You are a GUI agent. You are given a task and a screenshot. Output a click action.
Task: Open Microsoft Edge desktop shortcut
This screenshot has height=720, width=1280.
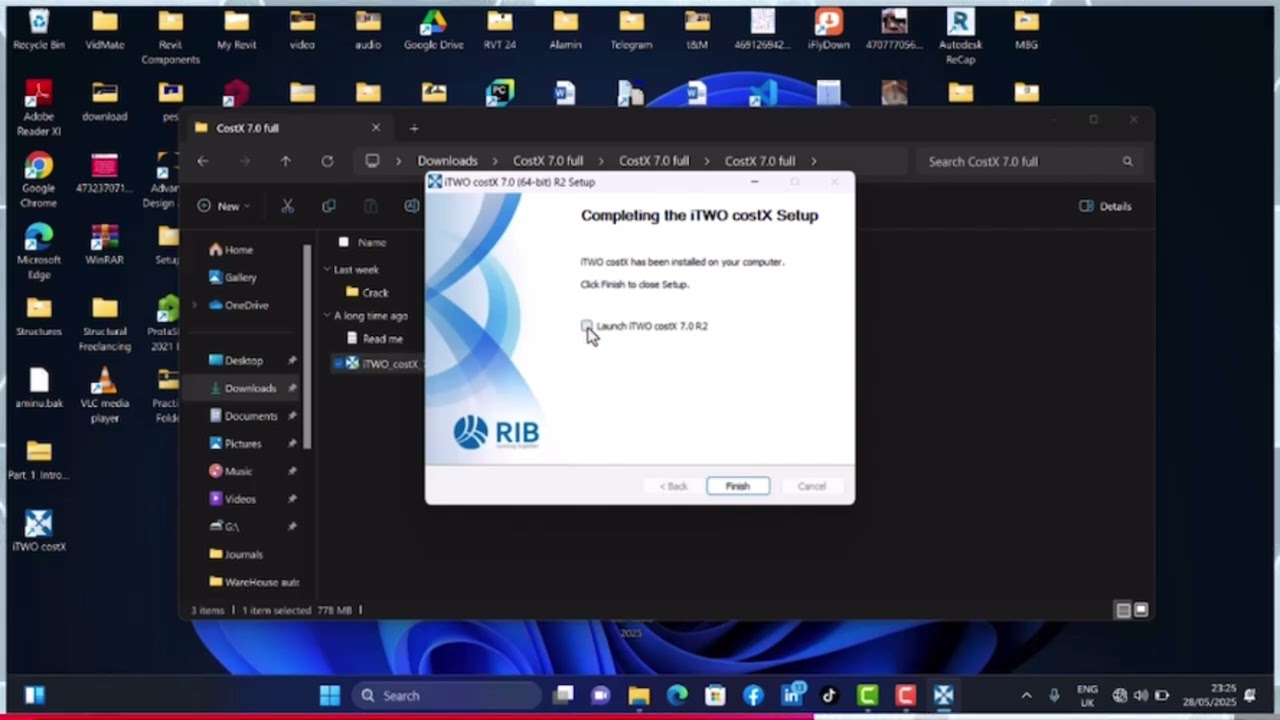click(38, 251)
